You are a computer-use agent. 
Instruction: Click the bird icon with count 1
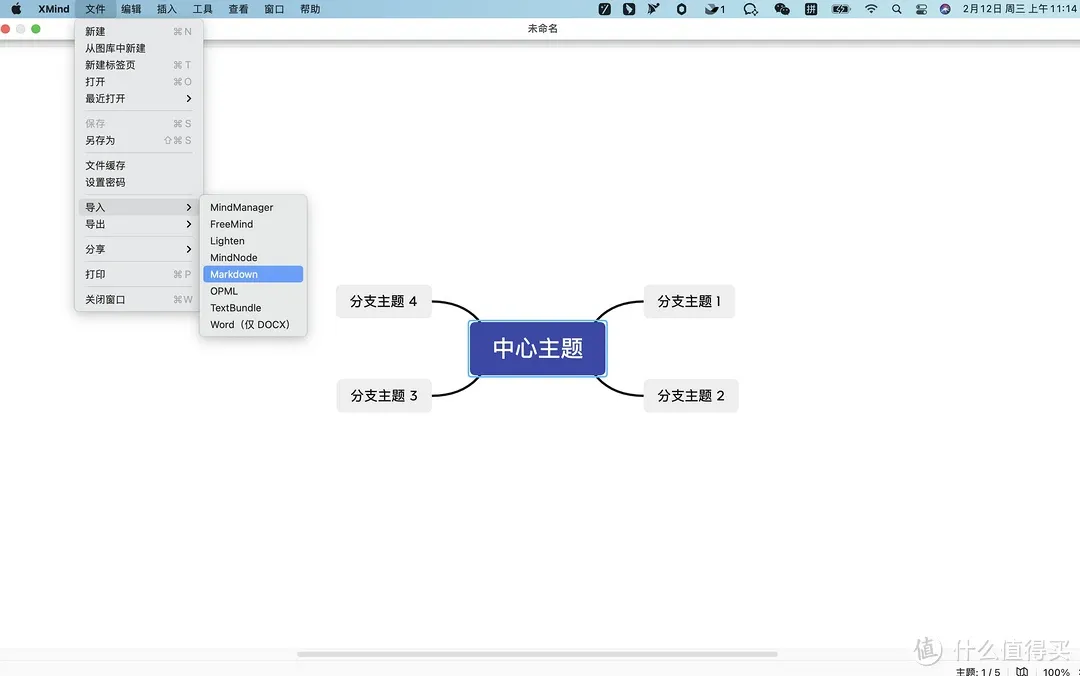(714, 9)
